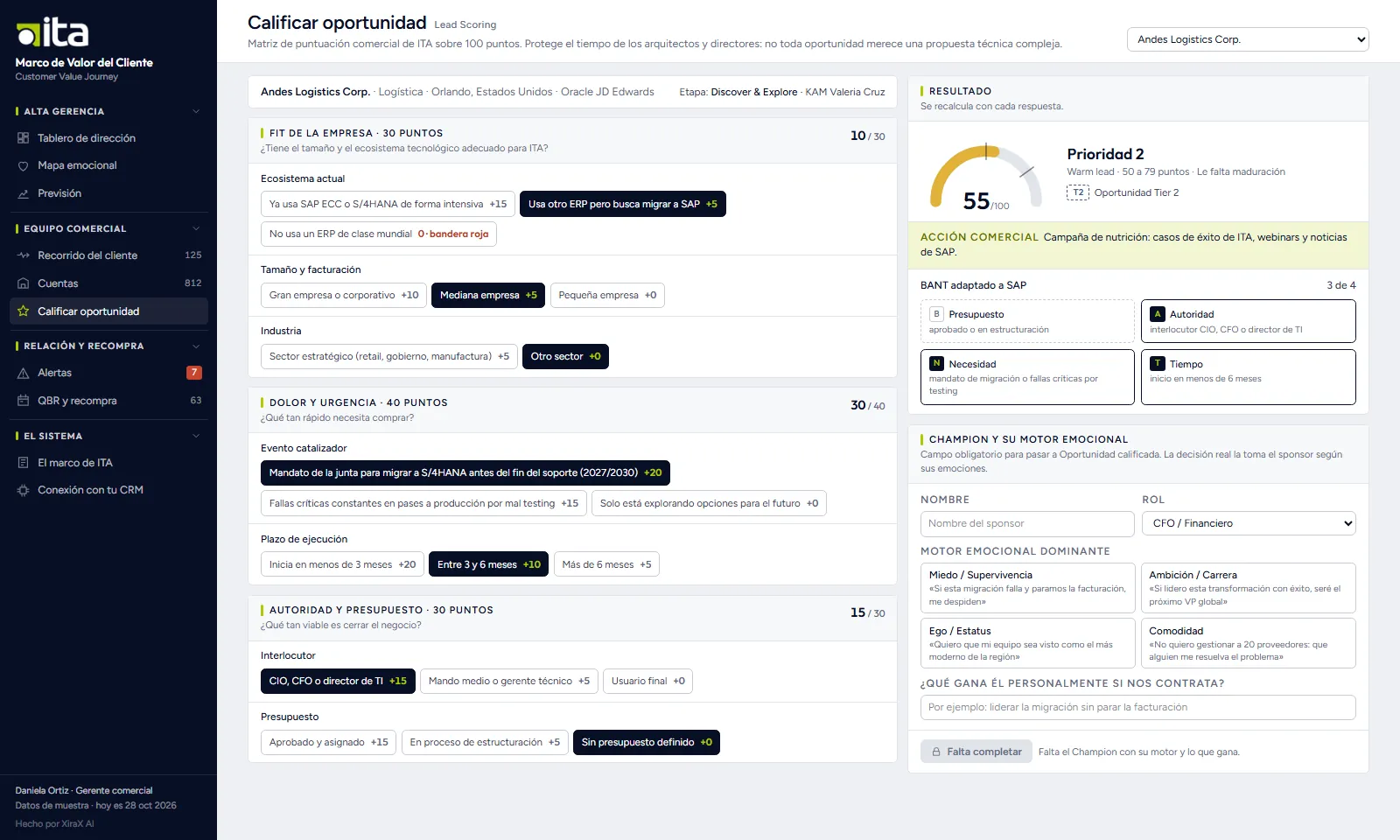Click the 55/100 score gauge
Screen dimensions: 1400x840
pos(986,178)
